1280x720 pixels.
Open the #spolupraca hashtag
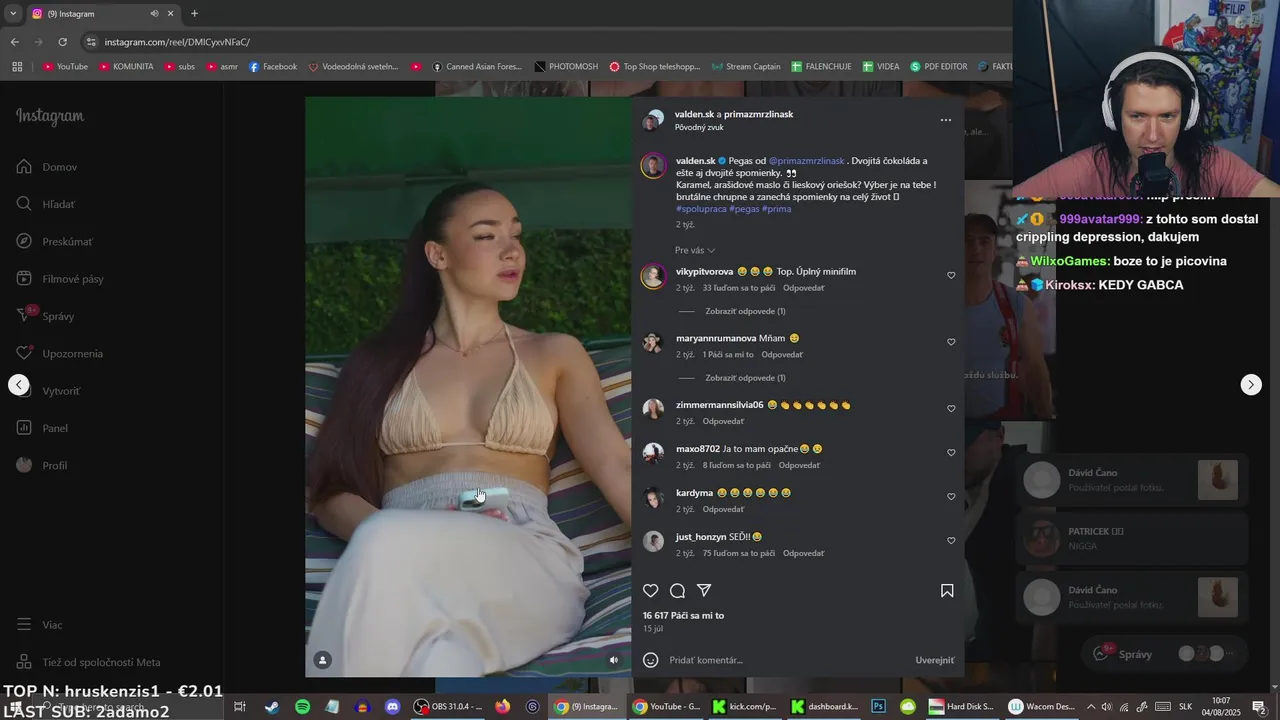700,209
